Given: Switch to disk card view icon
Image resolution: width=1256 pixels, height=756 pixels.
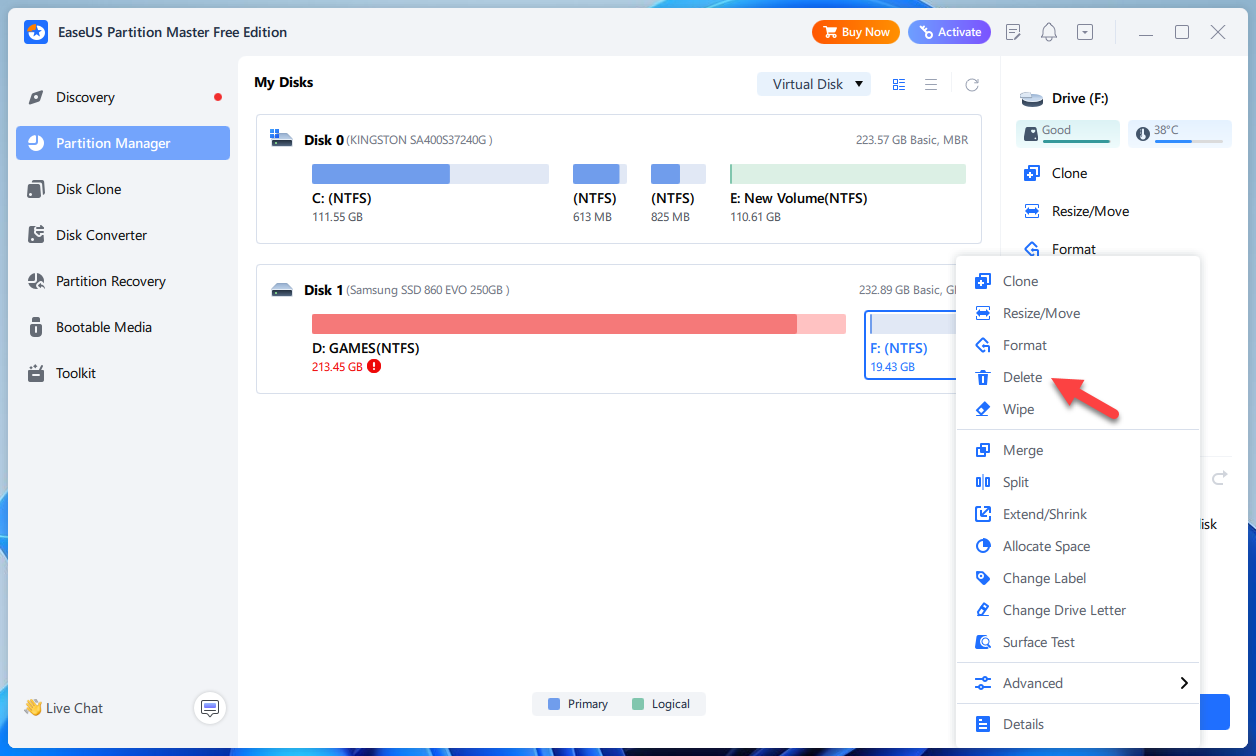Looking at the screenshot, I should click(899, 85).
